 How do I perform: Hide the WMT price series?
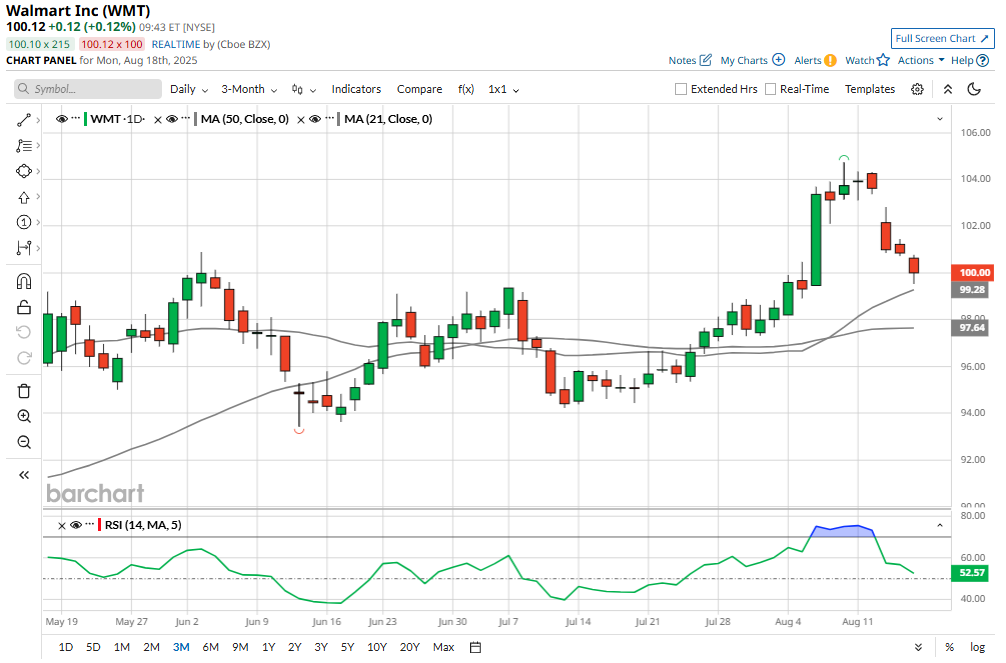pos(62,119)
